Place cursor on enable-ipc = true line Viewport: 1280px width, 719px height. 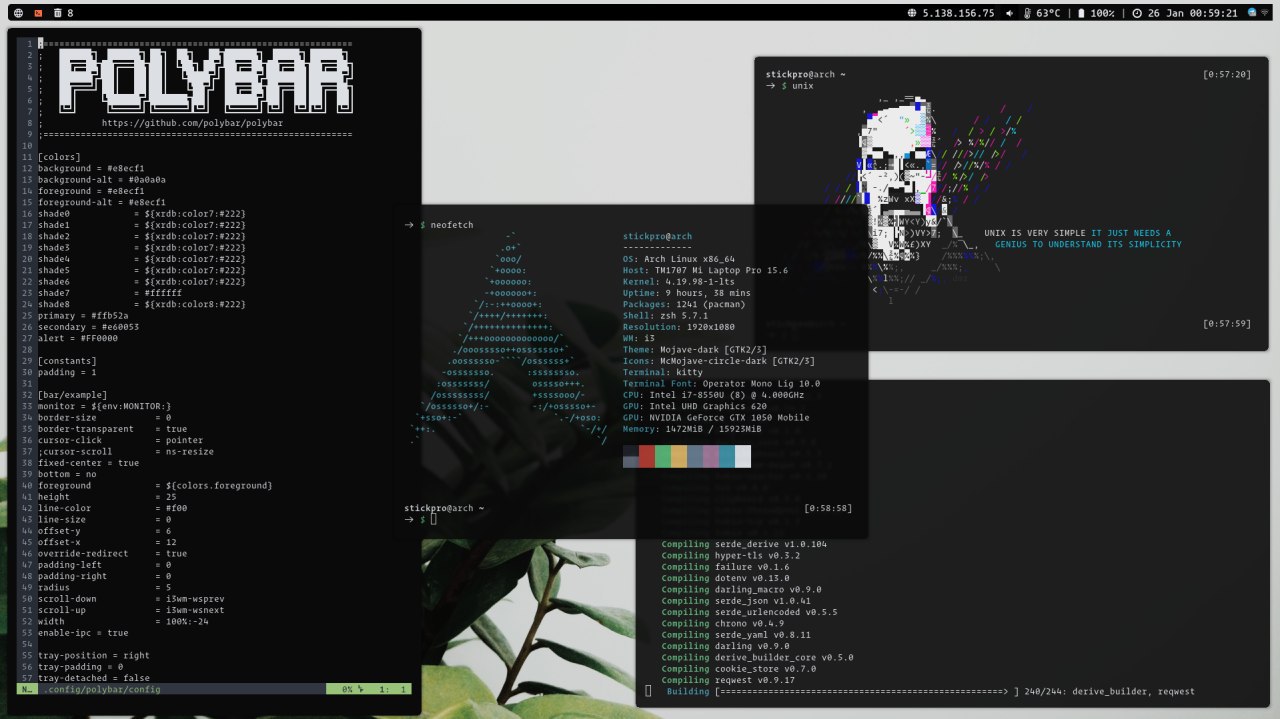(x=83, y=632)
